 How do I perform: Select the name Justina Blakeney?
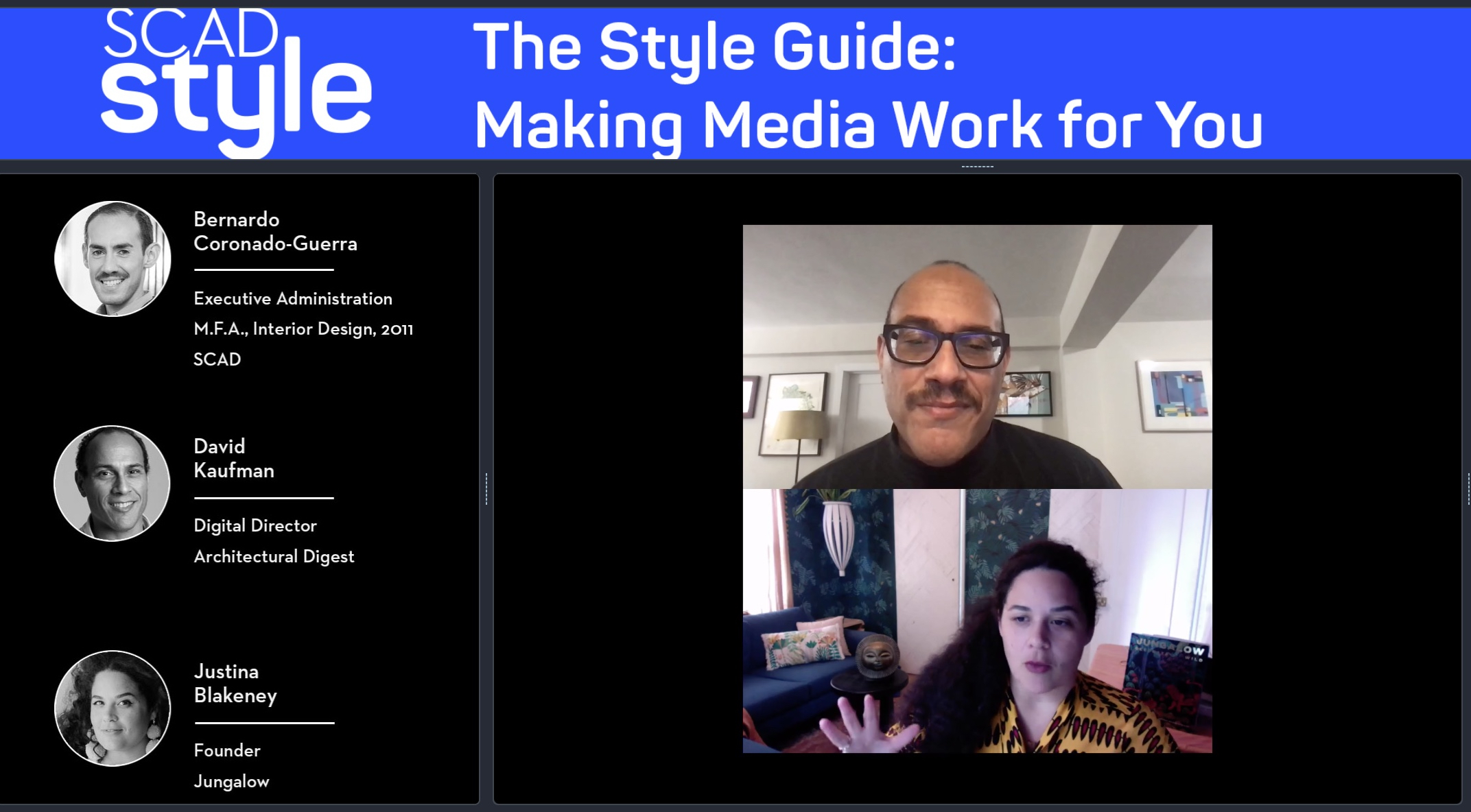tap(235, 683)
